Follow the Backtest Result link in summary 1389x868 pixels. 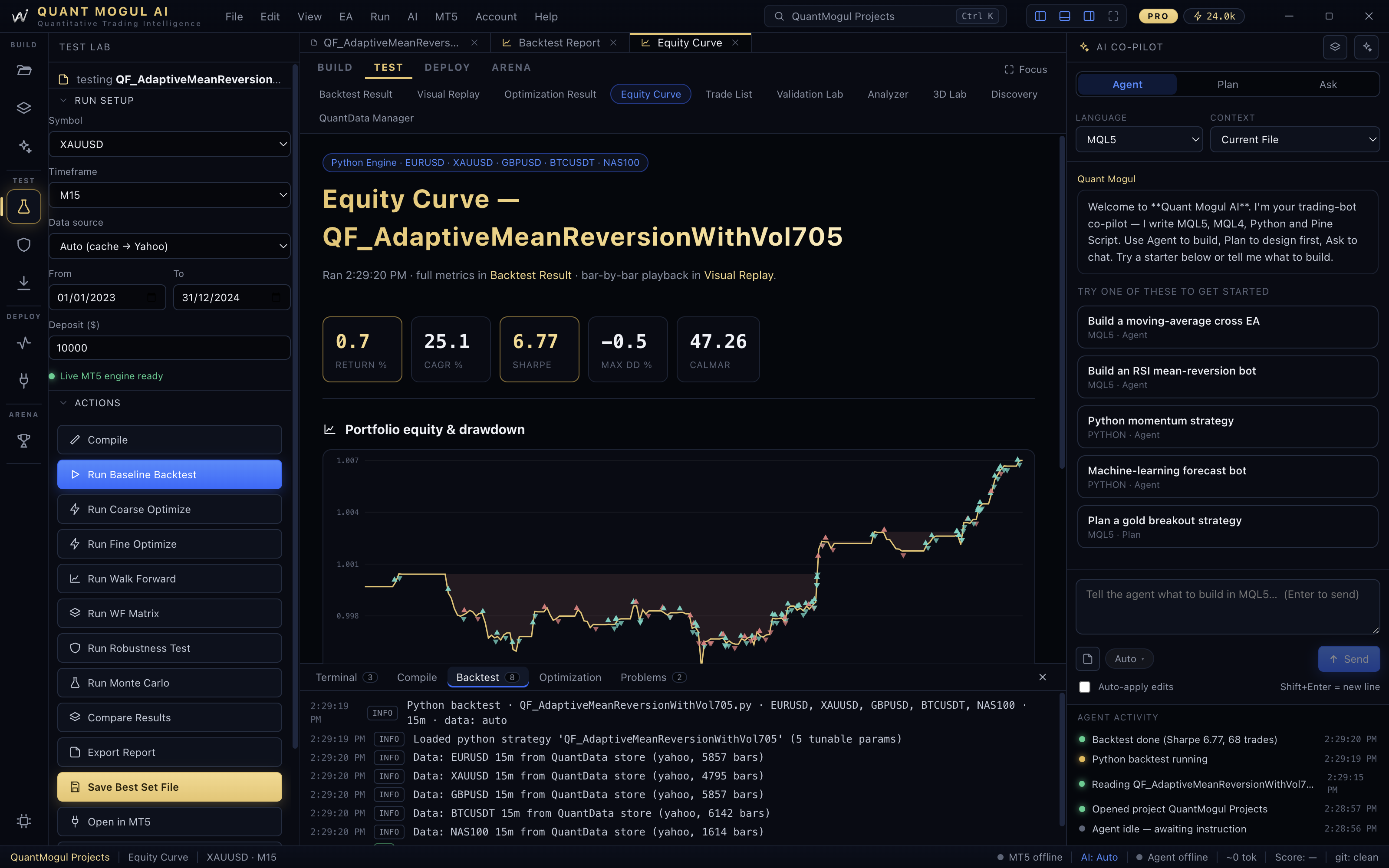530,276
